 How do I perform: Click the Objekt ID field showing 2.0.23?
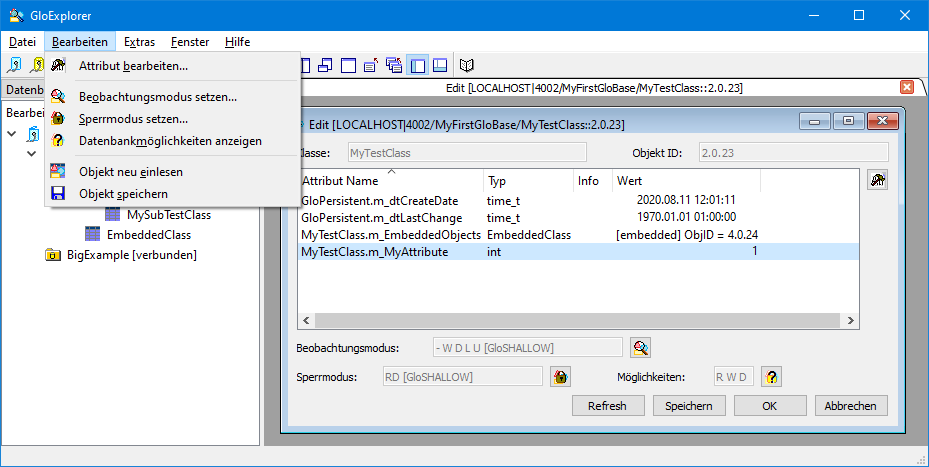click(793, 152)
